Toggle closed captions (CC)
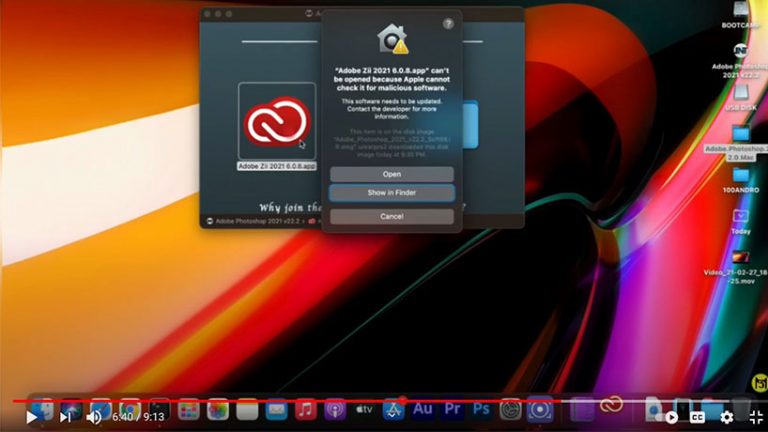 697,417
